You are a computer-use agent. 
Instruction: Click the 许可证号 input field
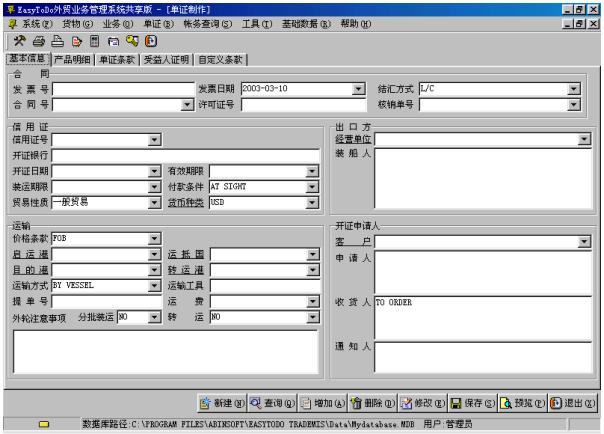(x=303, y=104)
